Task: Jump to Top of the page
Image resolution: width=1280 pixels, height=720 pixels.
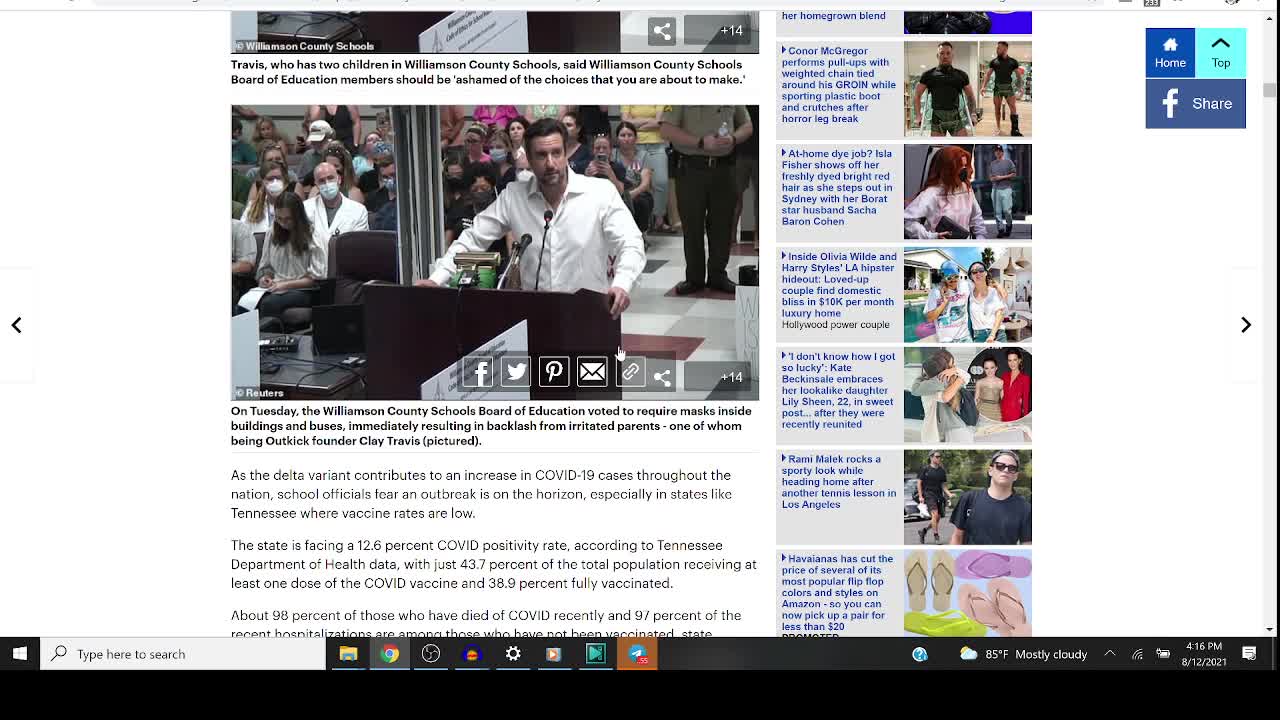Action: [1221, 52]
